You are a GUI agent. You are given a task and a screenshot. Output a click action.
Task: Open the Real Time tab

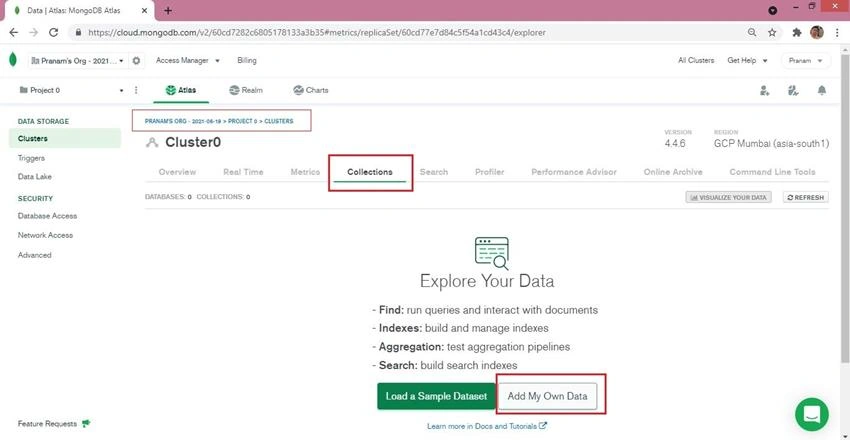pyautogui.click(x=243, y=172)
